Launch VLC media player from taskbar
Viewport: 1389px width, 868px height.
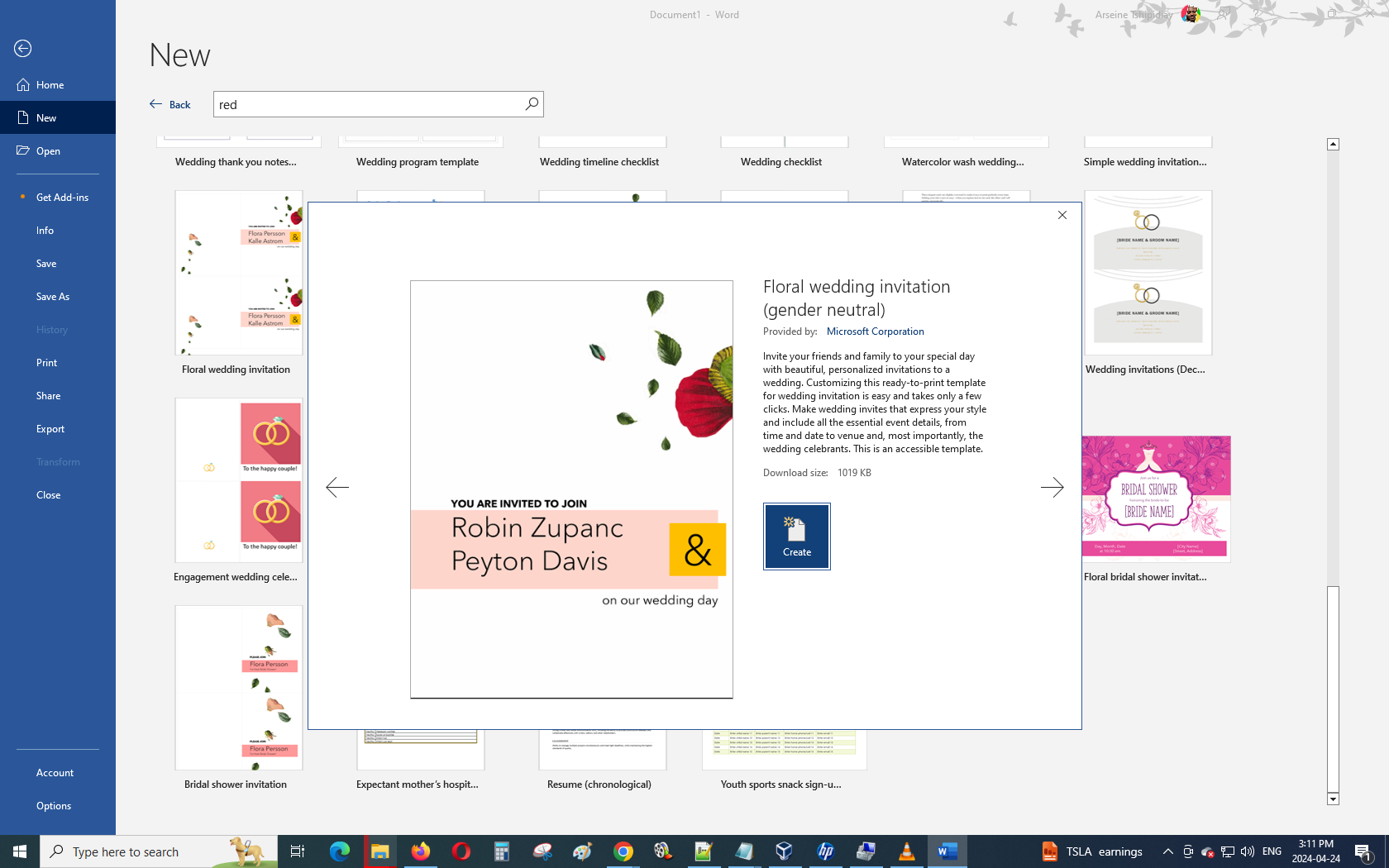coord(906,851)
